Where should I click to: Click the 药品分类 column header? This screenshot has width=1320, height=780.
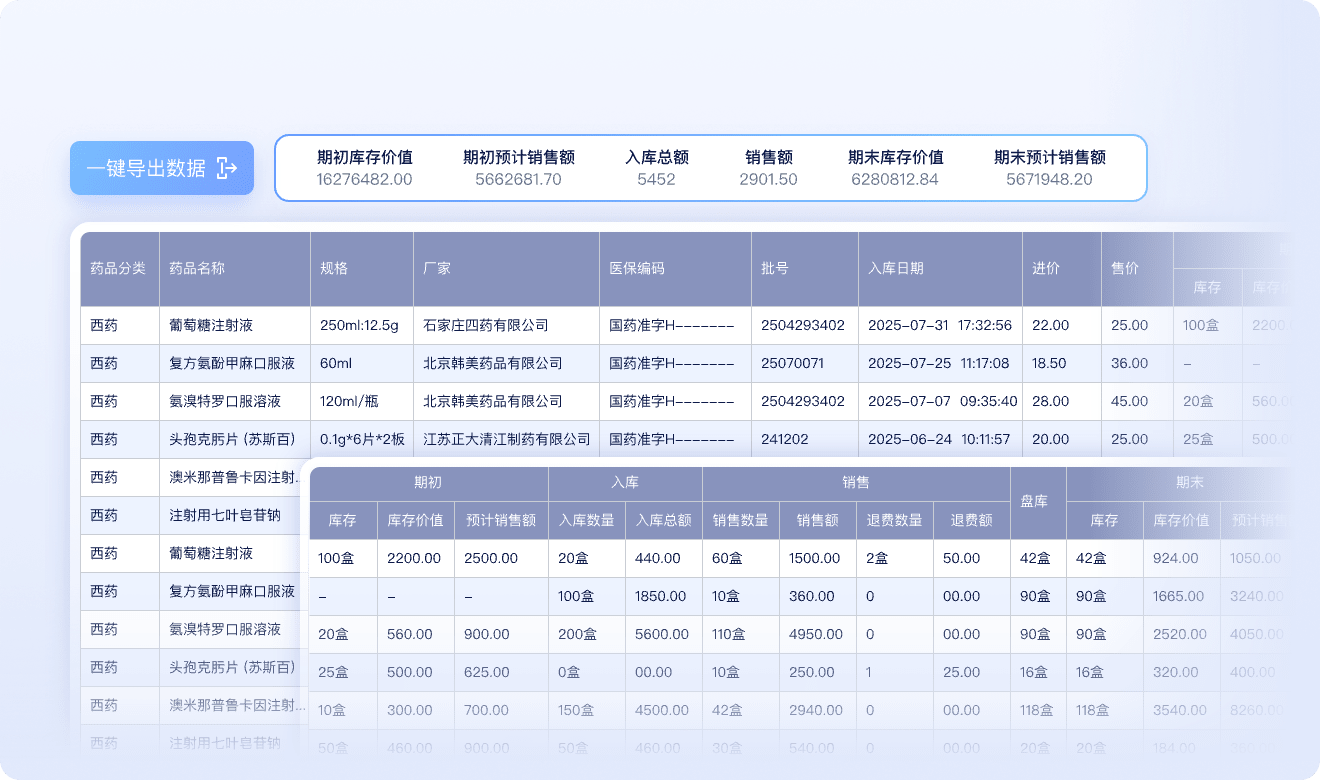coord(118,268)
